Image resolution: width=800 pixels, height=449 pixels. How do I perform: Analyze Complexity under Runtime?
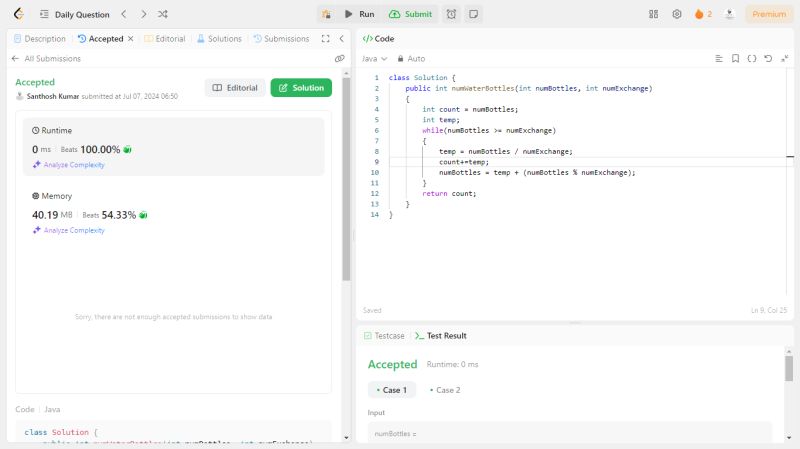[69, 165]
